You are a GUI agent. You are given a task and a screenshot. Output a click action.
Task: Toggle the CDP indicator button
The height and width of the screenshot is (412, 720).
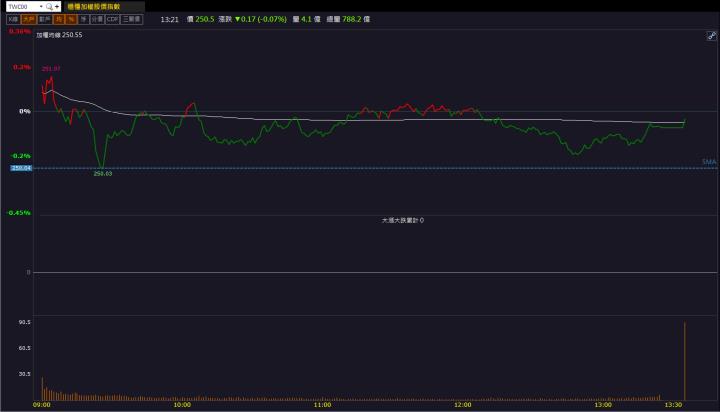click(x=112, y=19)
